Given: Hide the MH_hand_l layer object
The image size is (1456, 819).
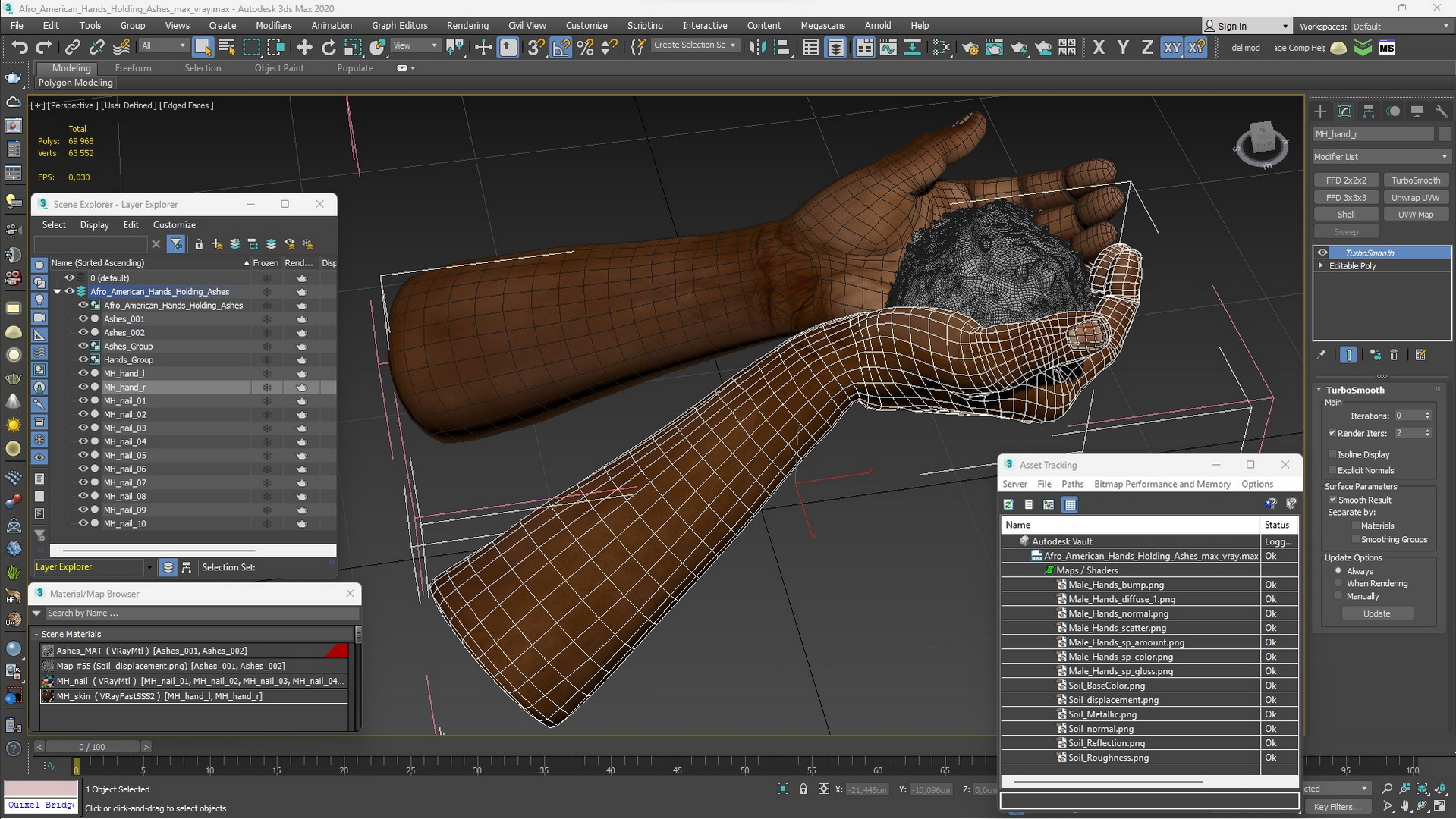Looking at the screenshot, I should (83, 373).
